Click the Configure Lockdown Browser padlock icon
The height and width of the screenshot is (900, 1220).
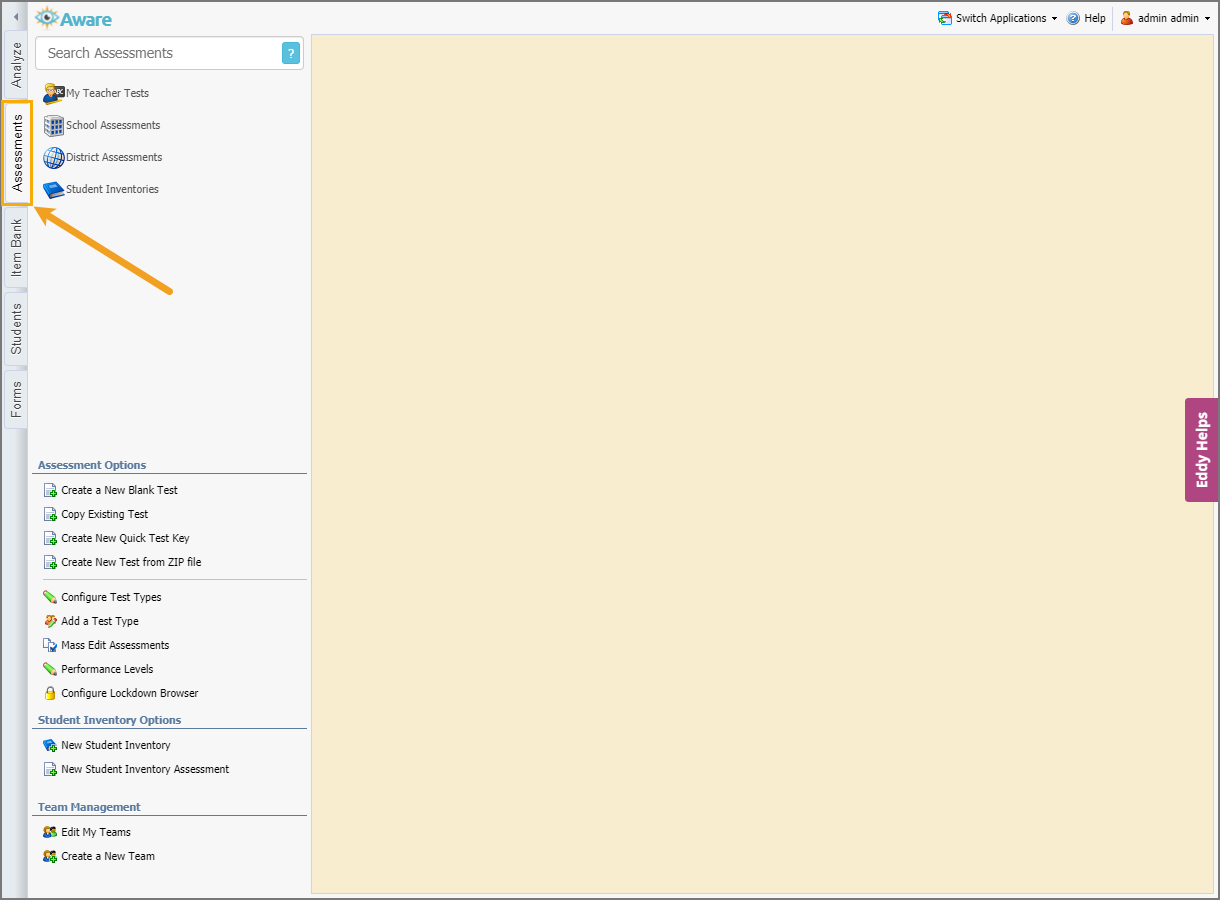point(50,693)
